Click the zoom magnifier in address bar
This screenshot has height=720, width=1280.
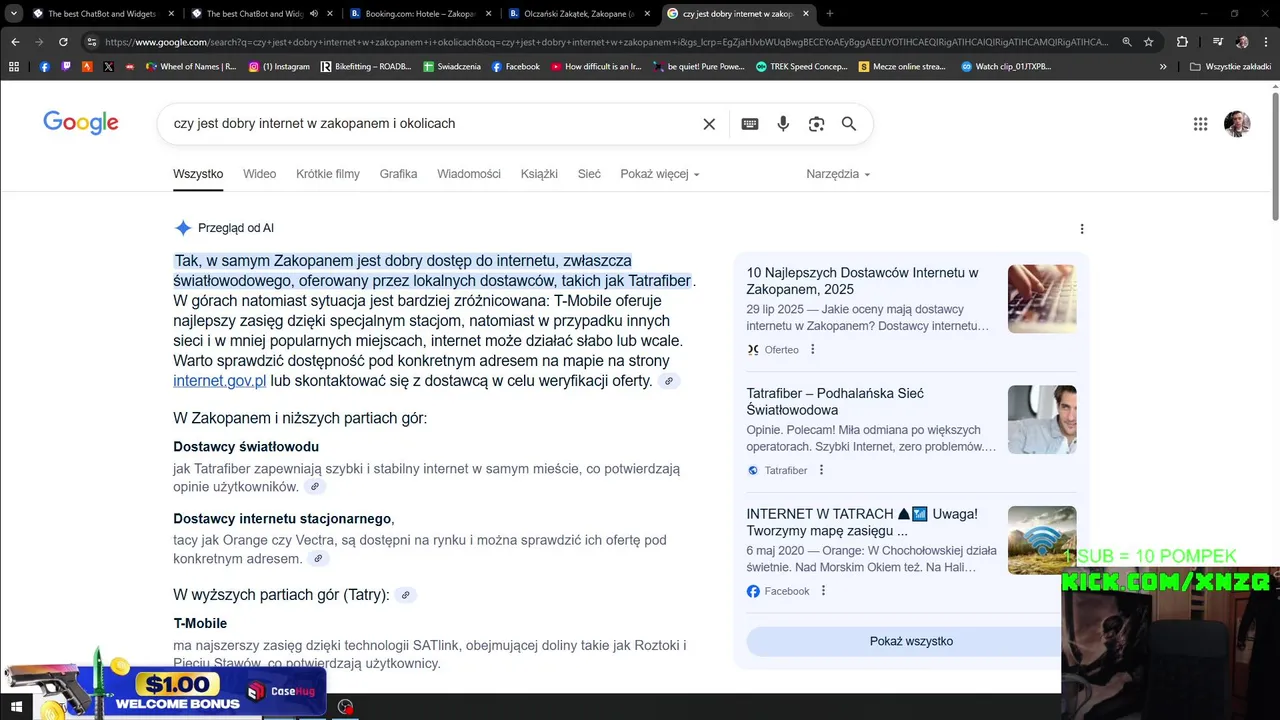click(1127, 42)
